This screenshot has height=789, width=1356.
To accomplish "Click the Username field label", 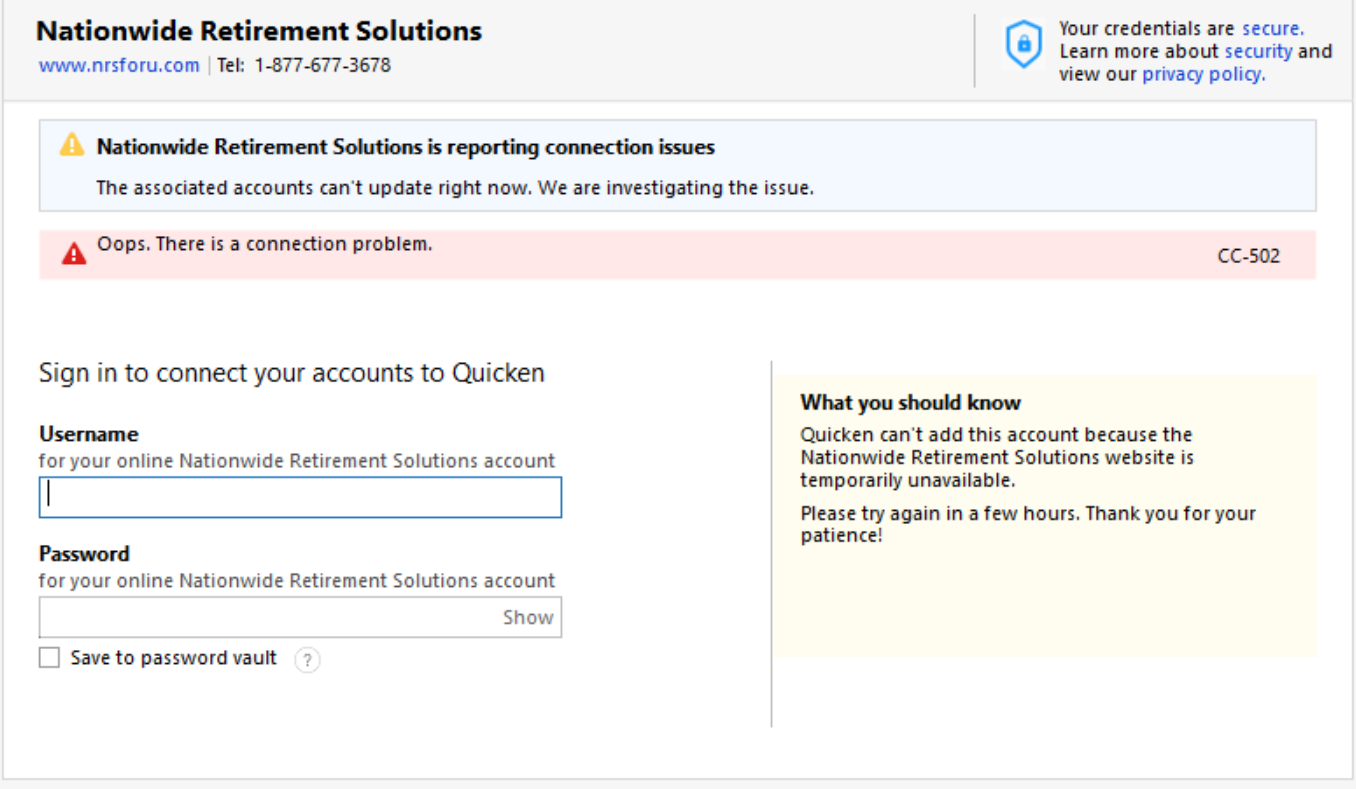I will coord(89,434).
